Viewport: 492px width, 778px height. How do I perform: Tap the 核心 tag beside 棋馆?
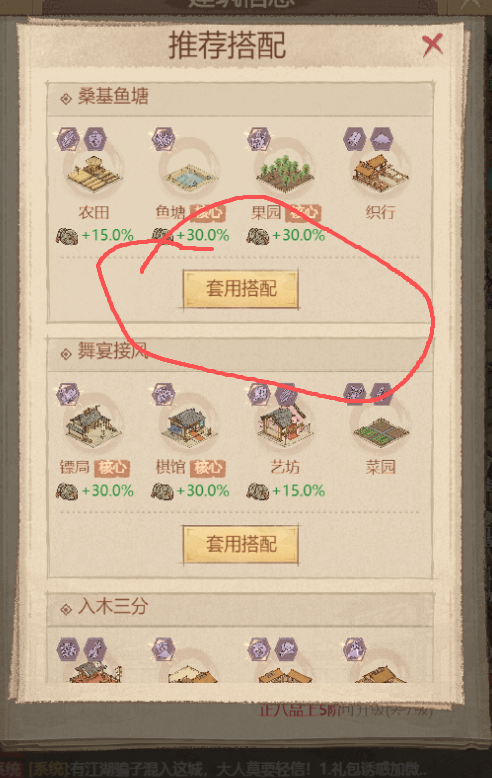(207, 467)
